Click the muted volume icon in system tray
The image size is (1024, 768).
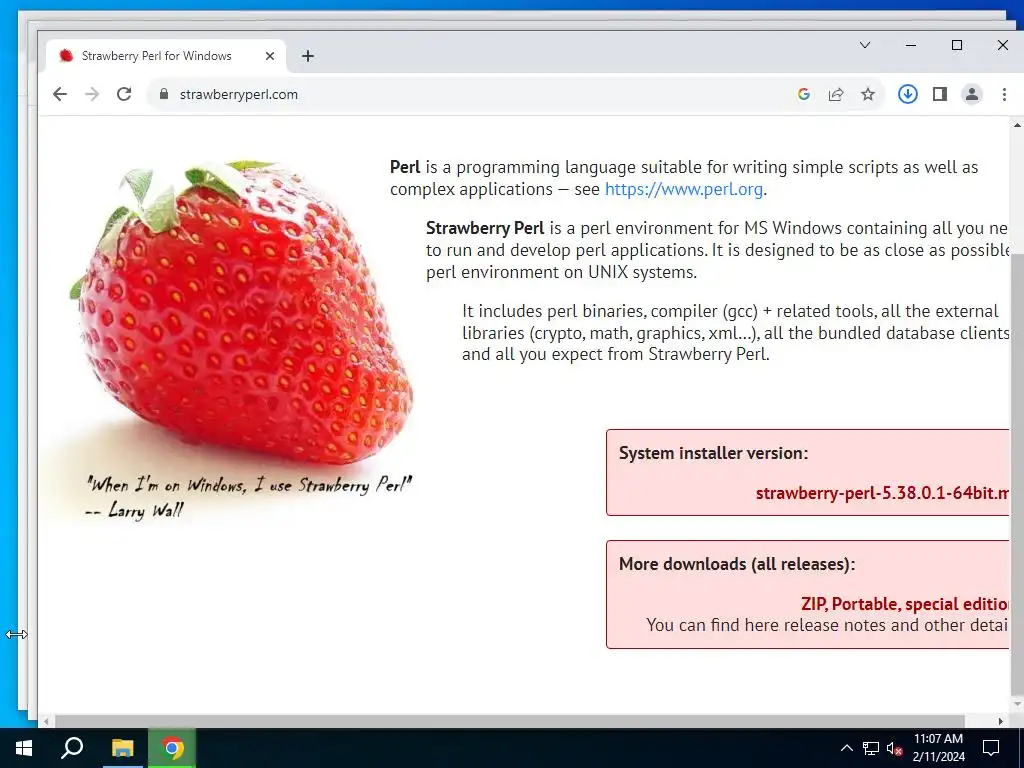895,748
